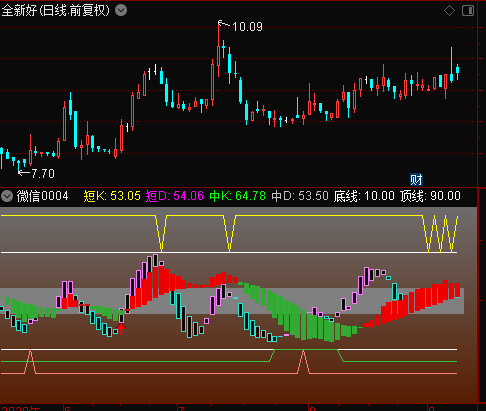
Task: Click the 顶线: 90.00 label
Action: (430, 196)
